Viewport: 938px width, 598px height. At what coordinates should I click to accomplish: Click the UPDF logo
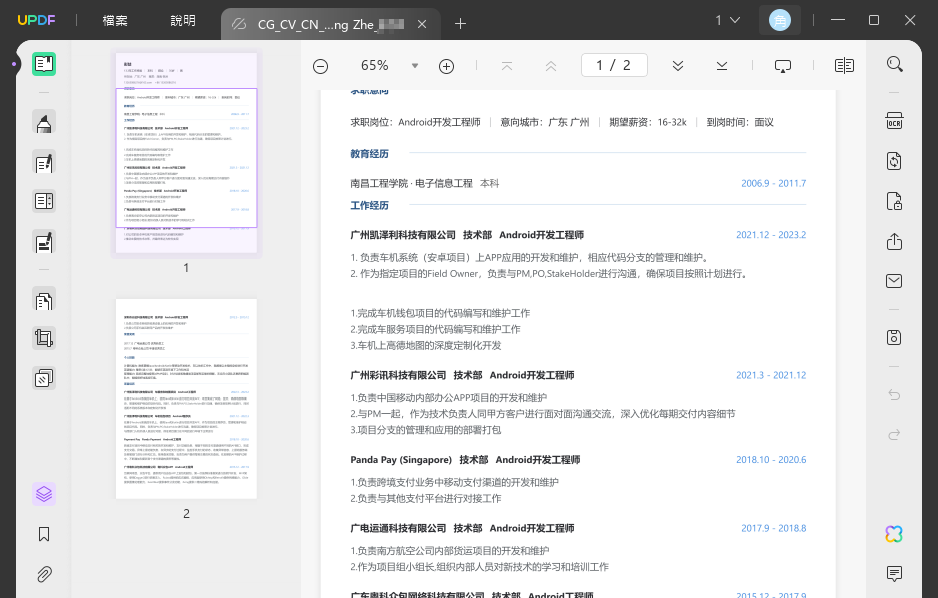[36, 20]
